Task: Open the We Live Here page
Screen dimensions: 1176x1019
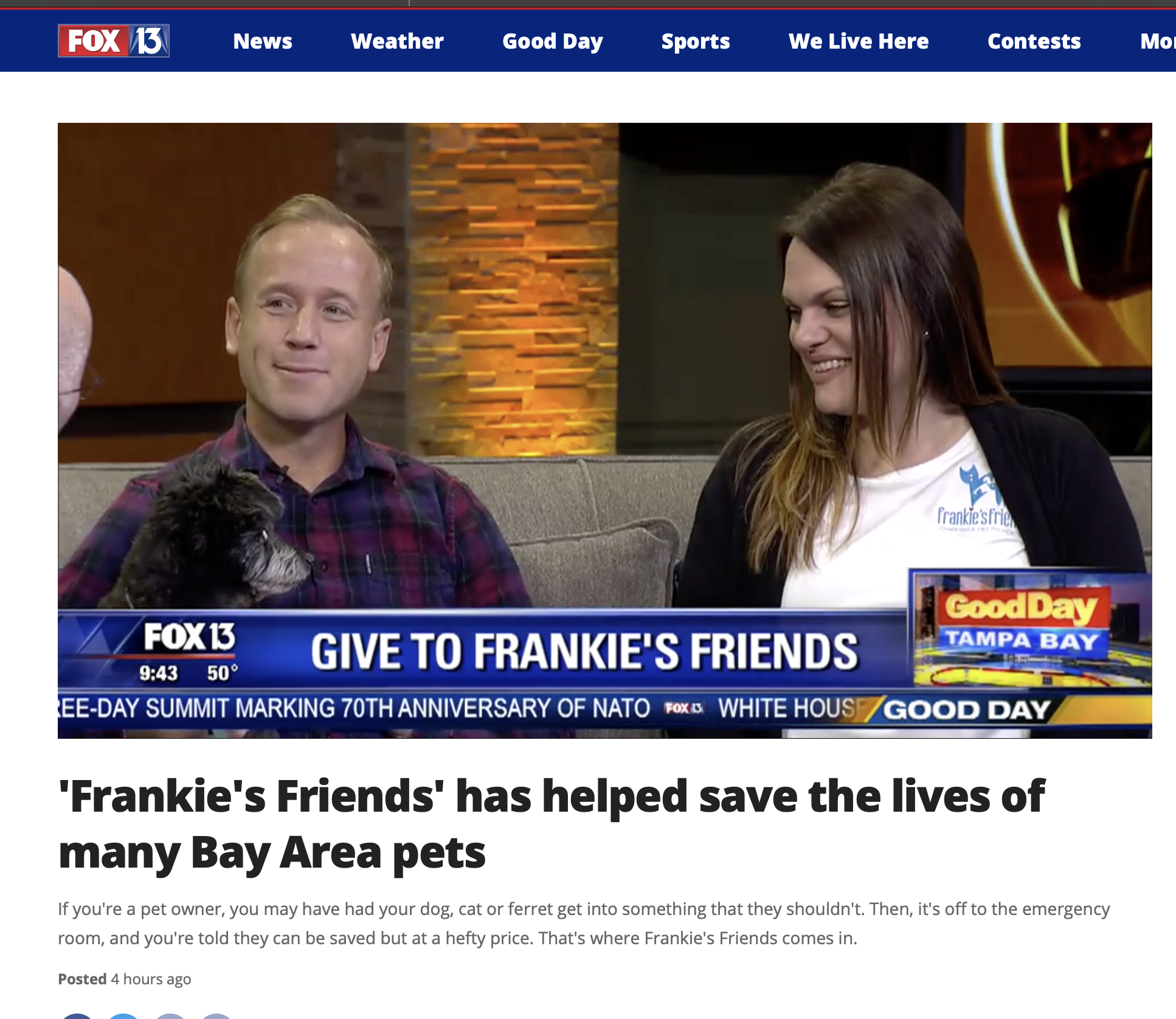Action: click(x=859, y=41)
